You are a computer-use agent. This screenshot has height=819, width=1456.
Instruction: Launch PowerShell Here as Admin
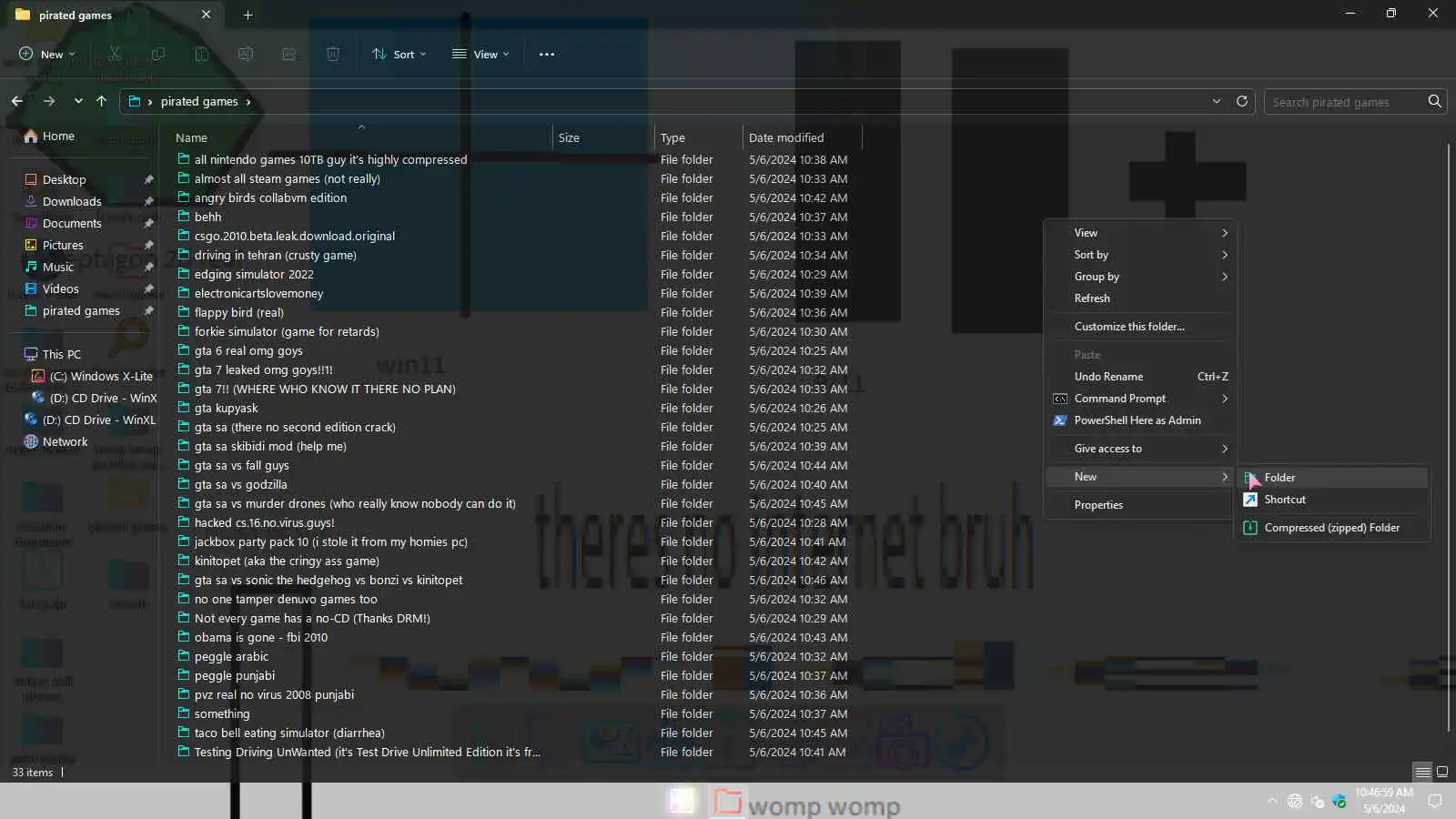coord(1139,420)
